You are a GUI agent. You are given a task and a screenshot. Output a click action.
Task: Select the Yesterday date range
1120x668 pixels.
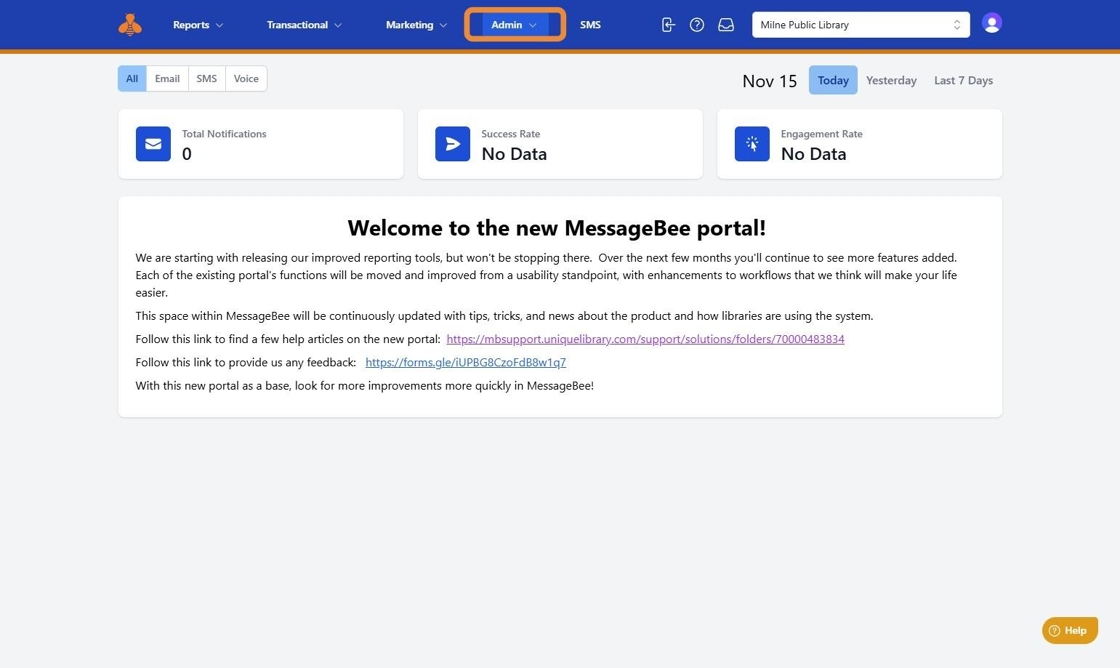coord(891,80)
